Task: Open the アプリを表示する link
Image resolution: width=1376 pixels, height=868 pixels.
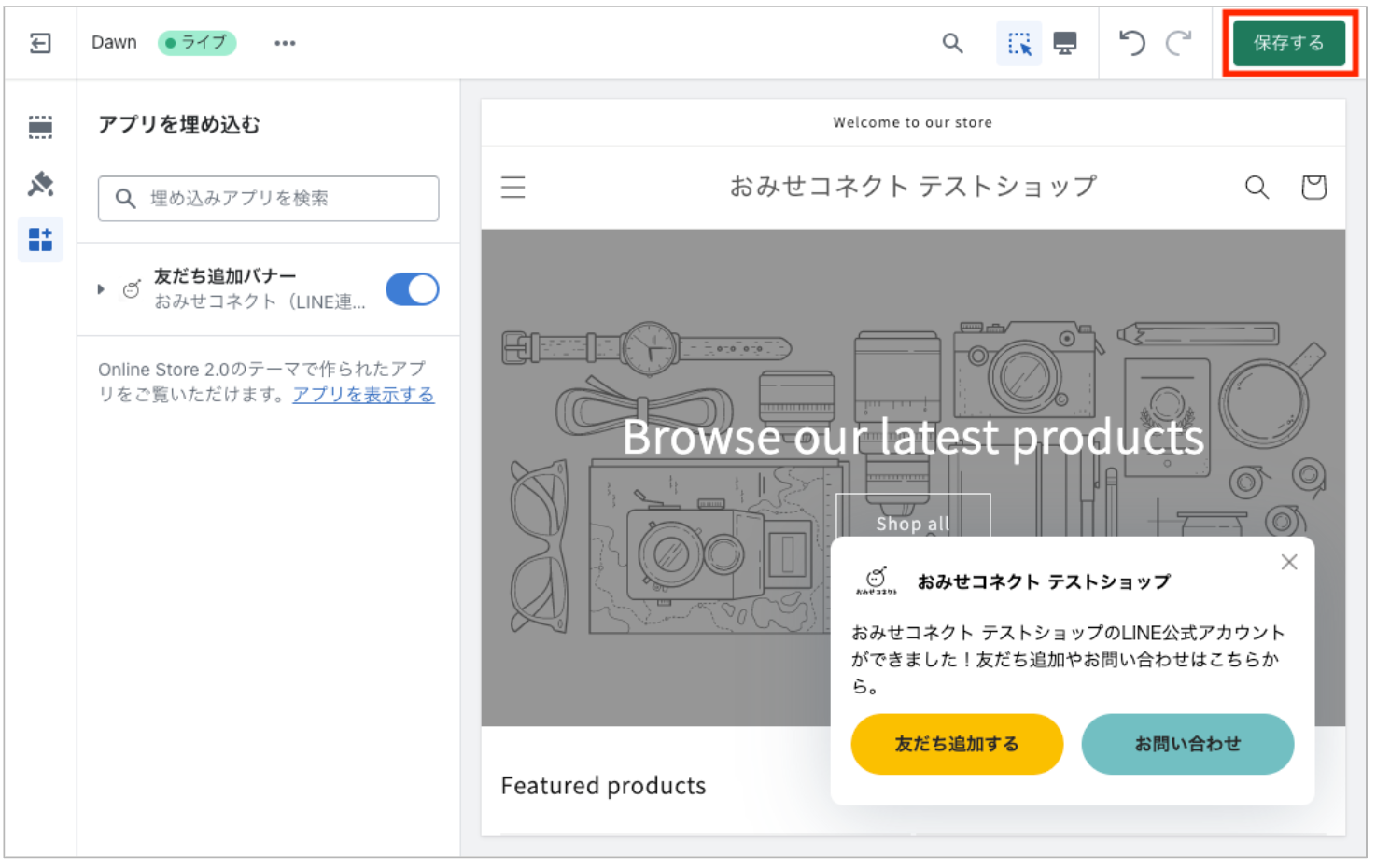Action: [x=363, y=395]
